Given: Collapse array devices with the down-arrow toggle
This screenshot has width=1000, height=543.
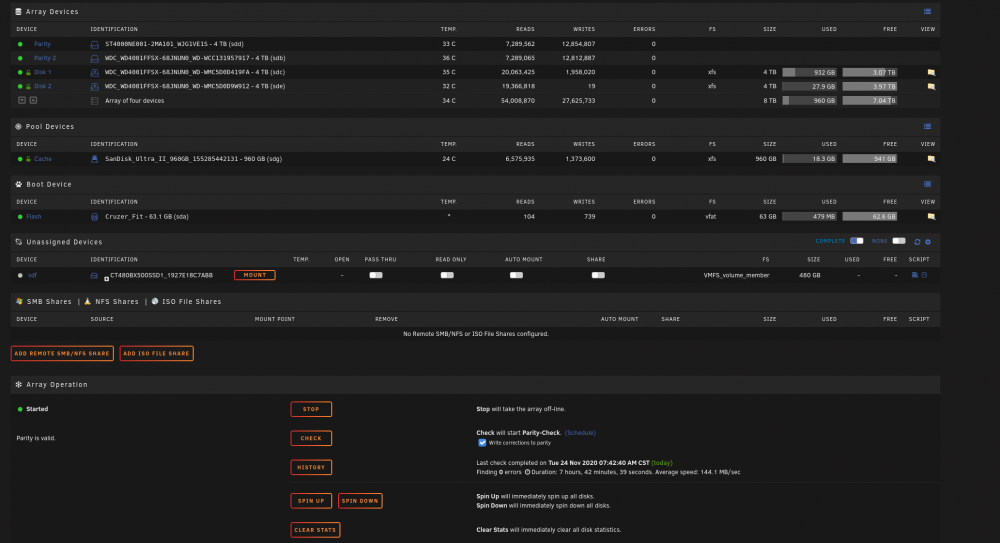Looking at the screenshot, I should pyautogui.click(x=22, y=100).
